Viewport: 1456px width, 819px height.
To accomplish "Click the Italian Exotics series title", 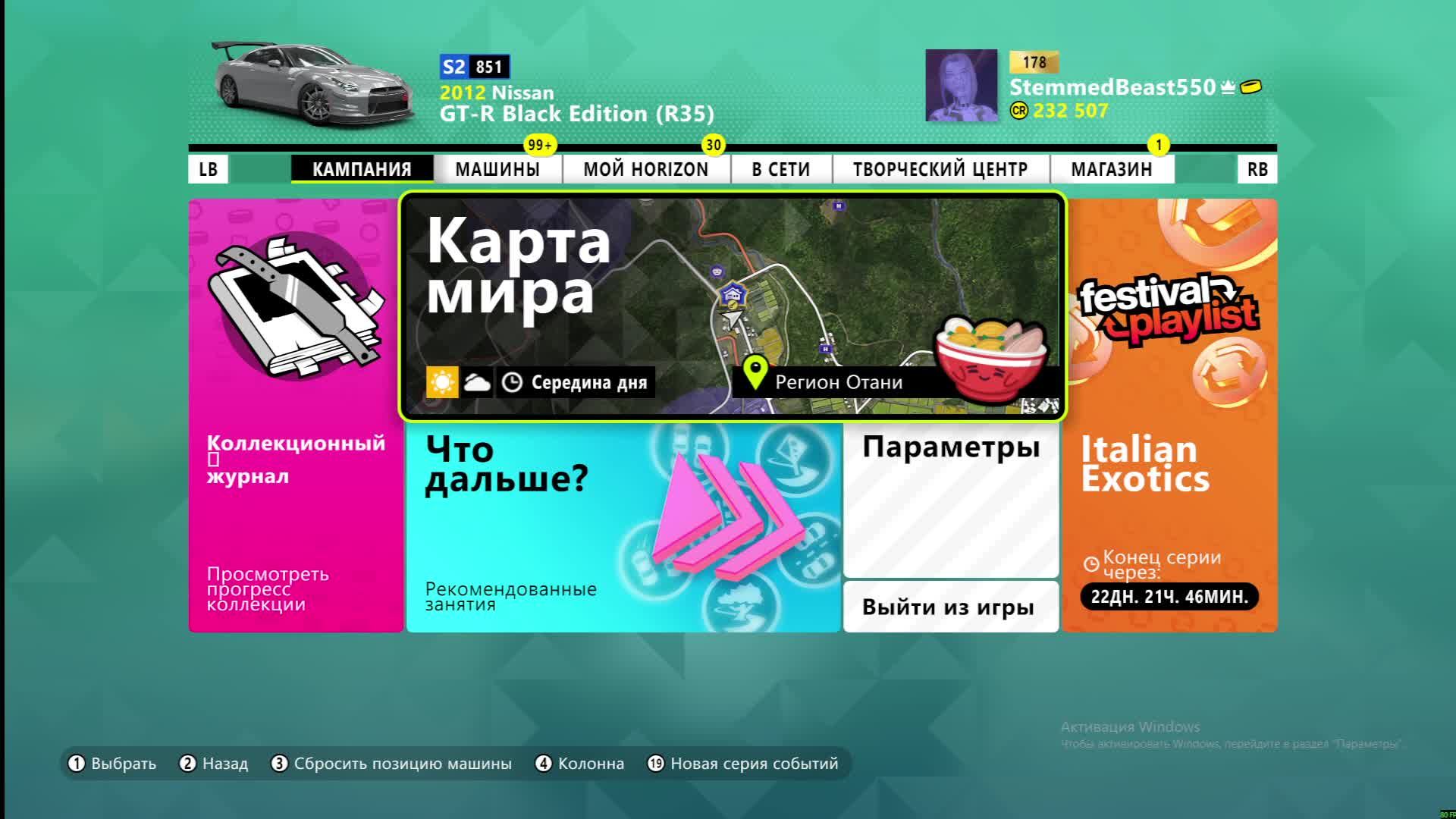I will tap(1145, 464).
